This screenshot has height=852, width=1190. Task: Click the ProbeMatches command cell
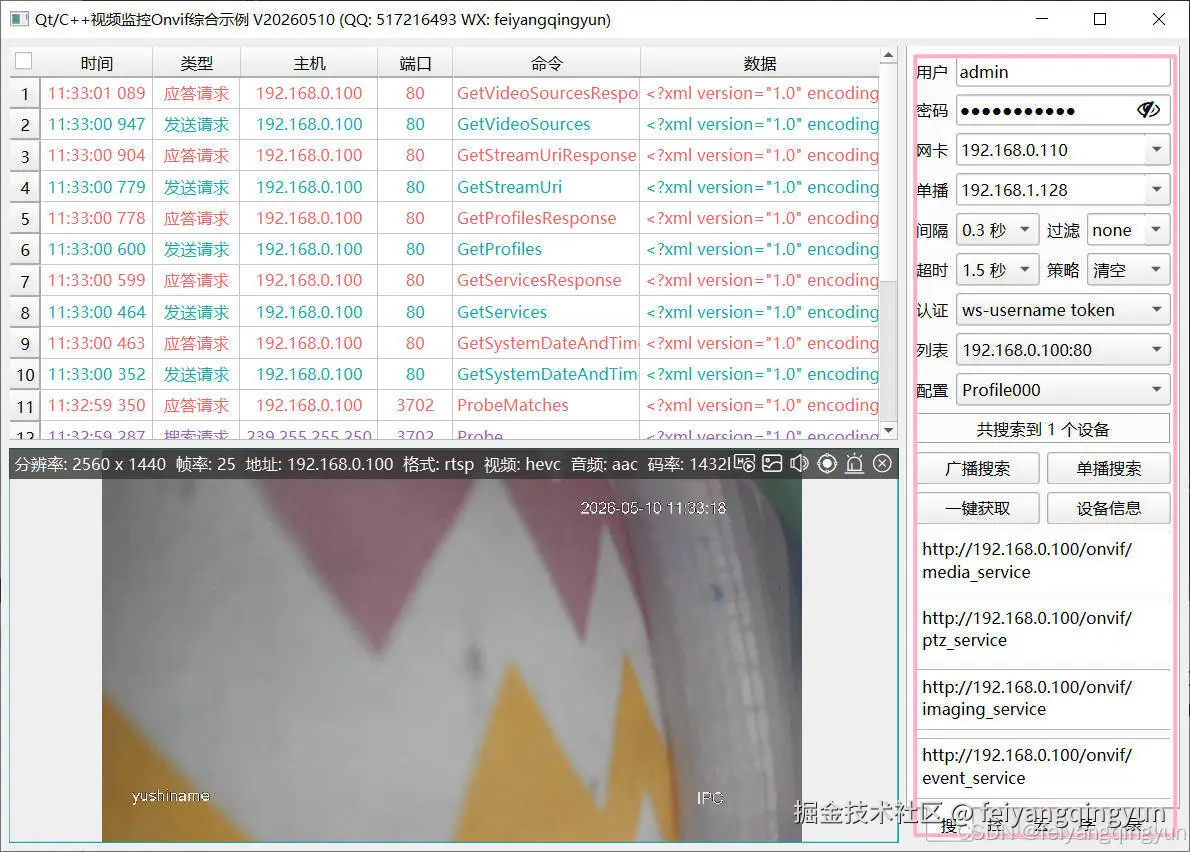tap(546, 406)
